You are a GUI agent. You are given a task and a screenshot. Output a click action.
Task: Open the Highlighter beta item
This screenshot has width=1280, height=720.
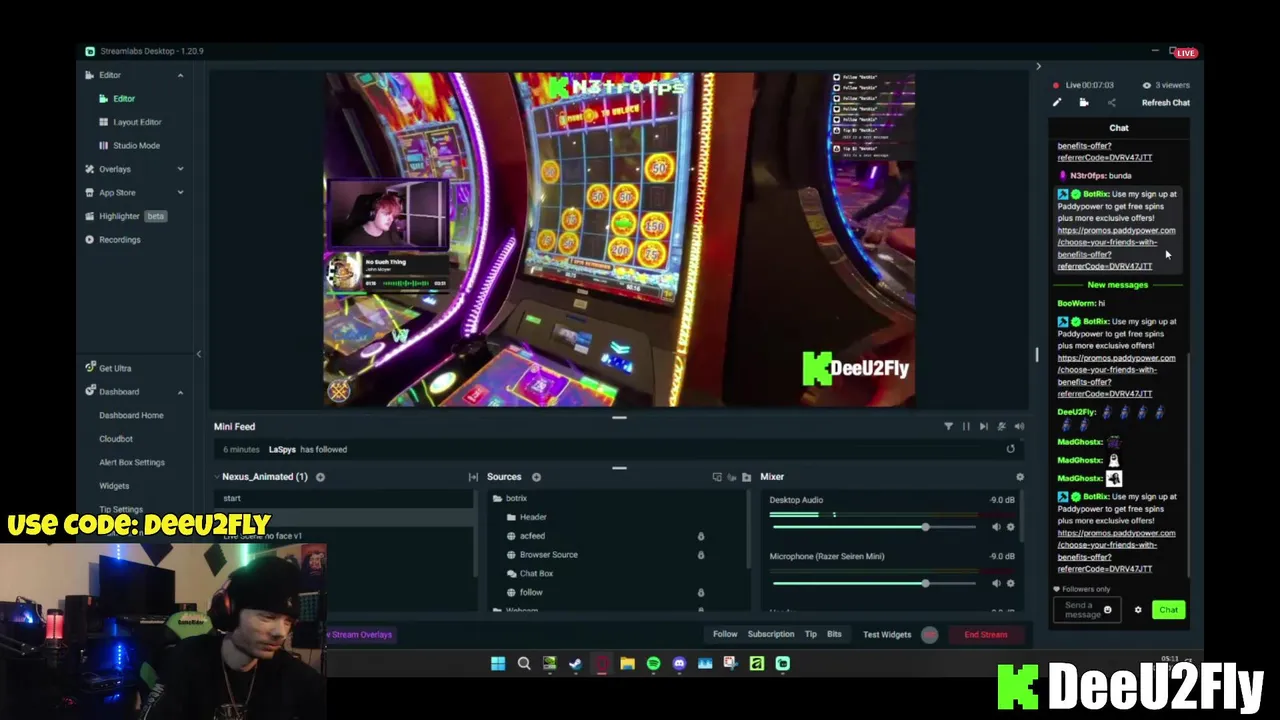[125, 216]
